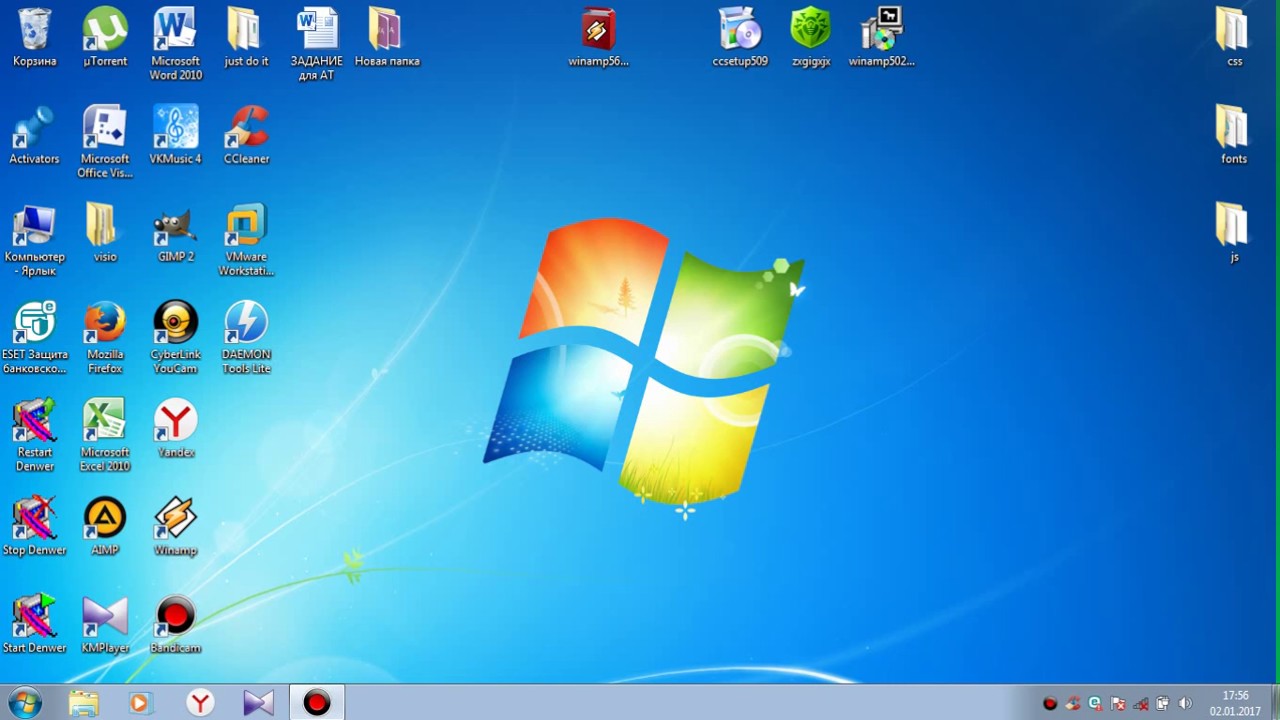
Task: Select the Activators desktop shortcut
Action: coord(34,136)
